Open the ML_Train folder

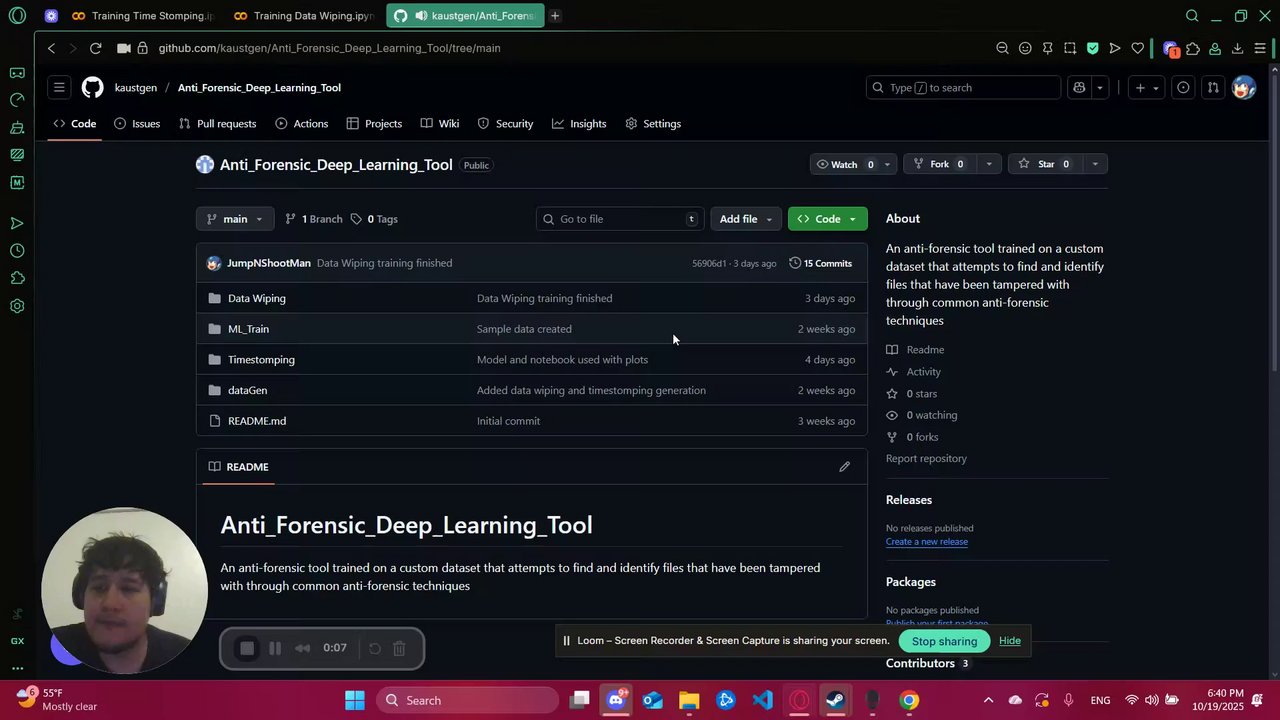(248, 329)
